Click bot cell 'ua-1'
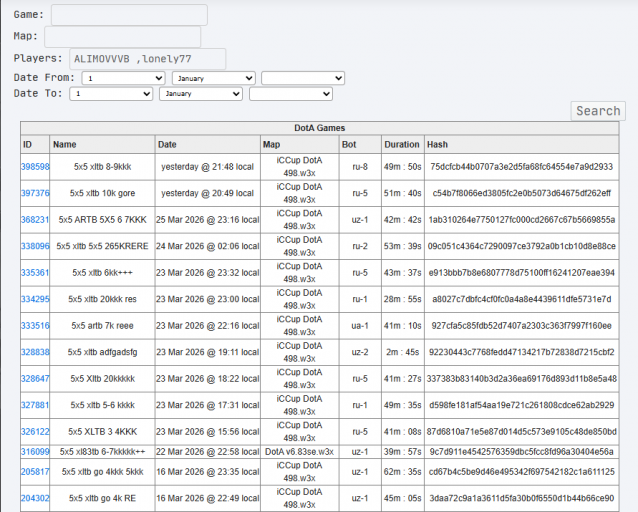The width and height of the screenshot is (638, 512). 360,326
